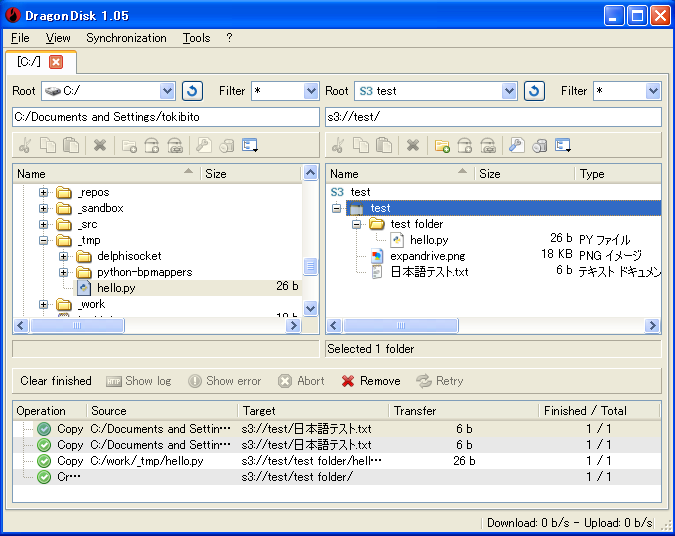
Task: Open the S3 test Root dropdown
Action: (509, 91)
